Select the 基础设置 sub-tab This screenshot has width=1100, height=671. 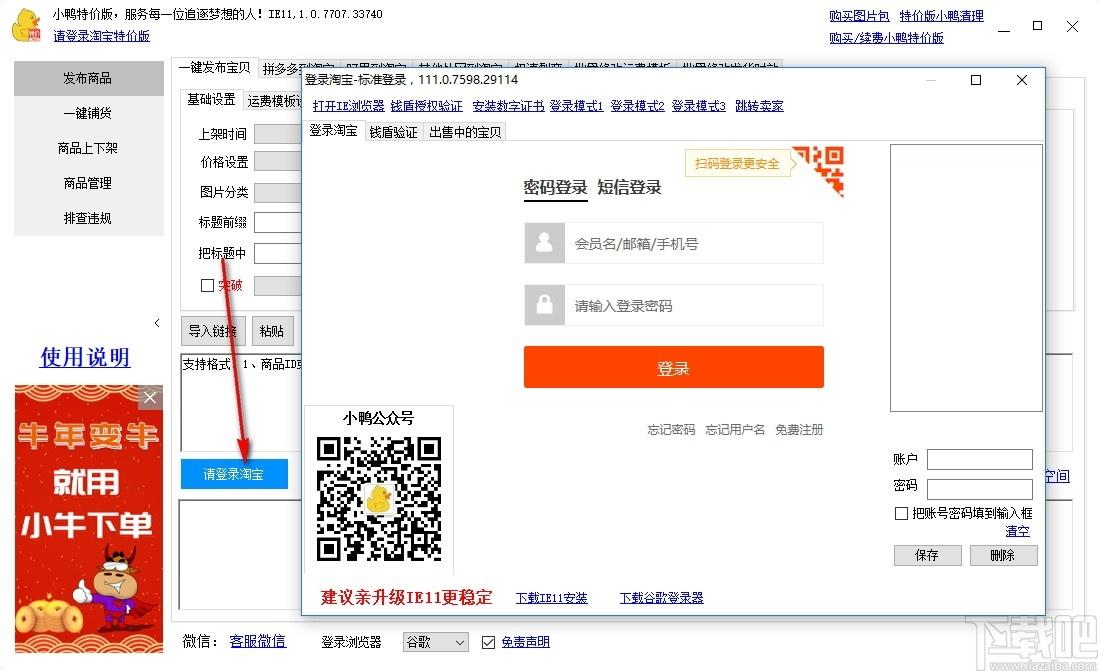[x=211, y=100]
